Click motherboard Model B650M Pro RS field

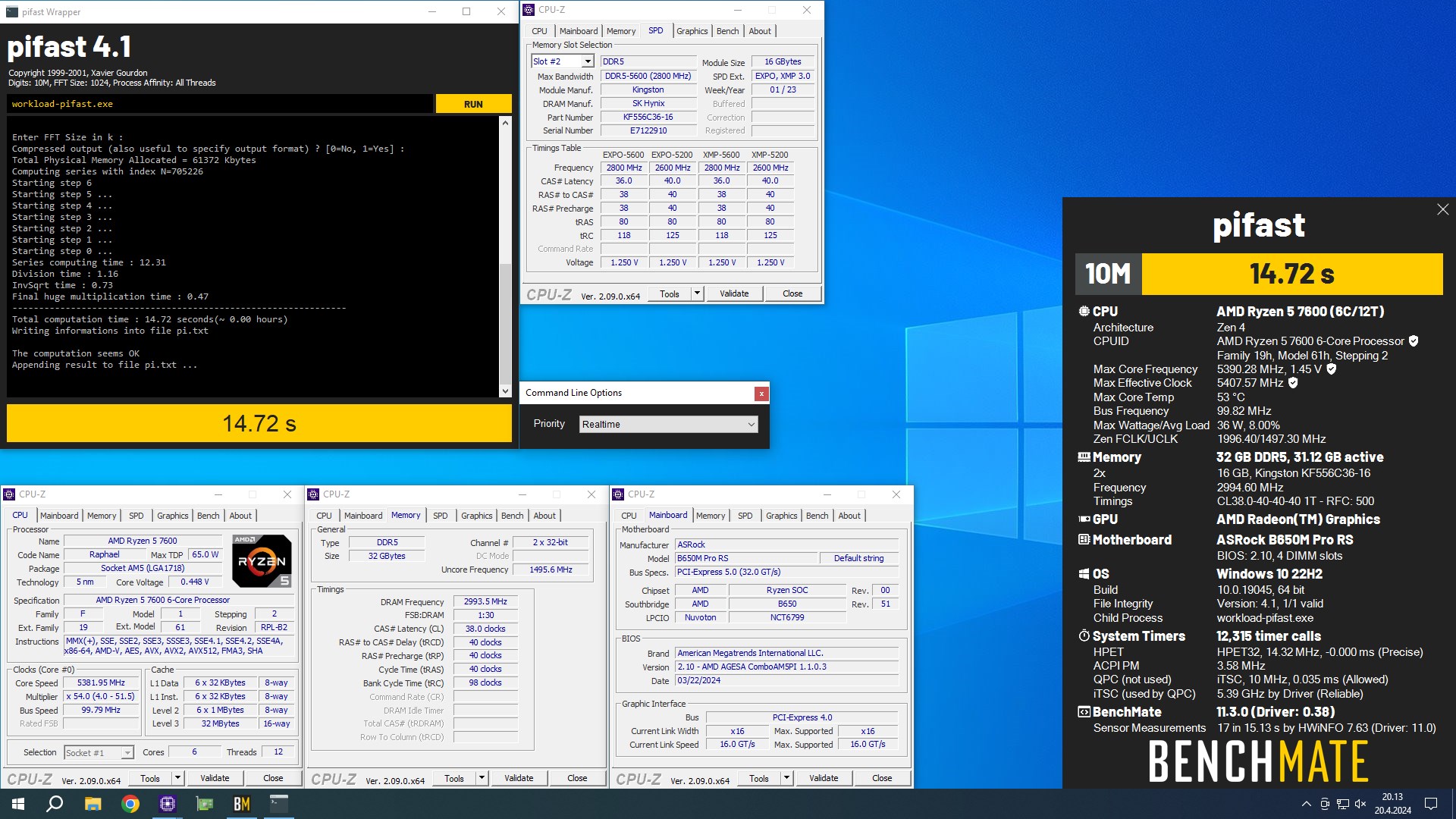(746, 559)
